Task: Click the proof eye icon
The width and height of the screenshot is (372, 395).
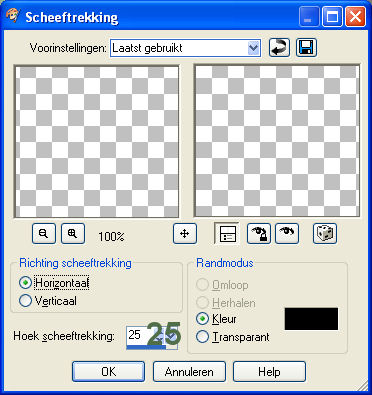Action: click(x=287, y=233)
